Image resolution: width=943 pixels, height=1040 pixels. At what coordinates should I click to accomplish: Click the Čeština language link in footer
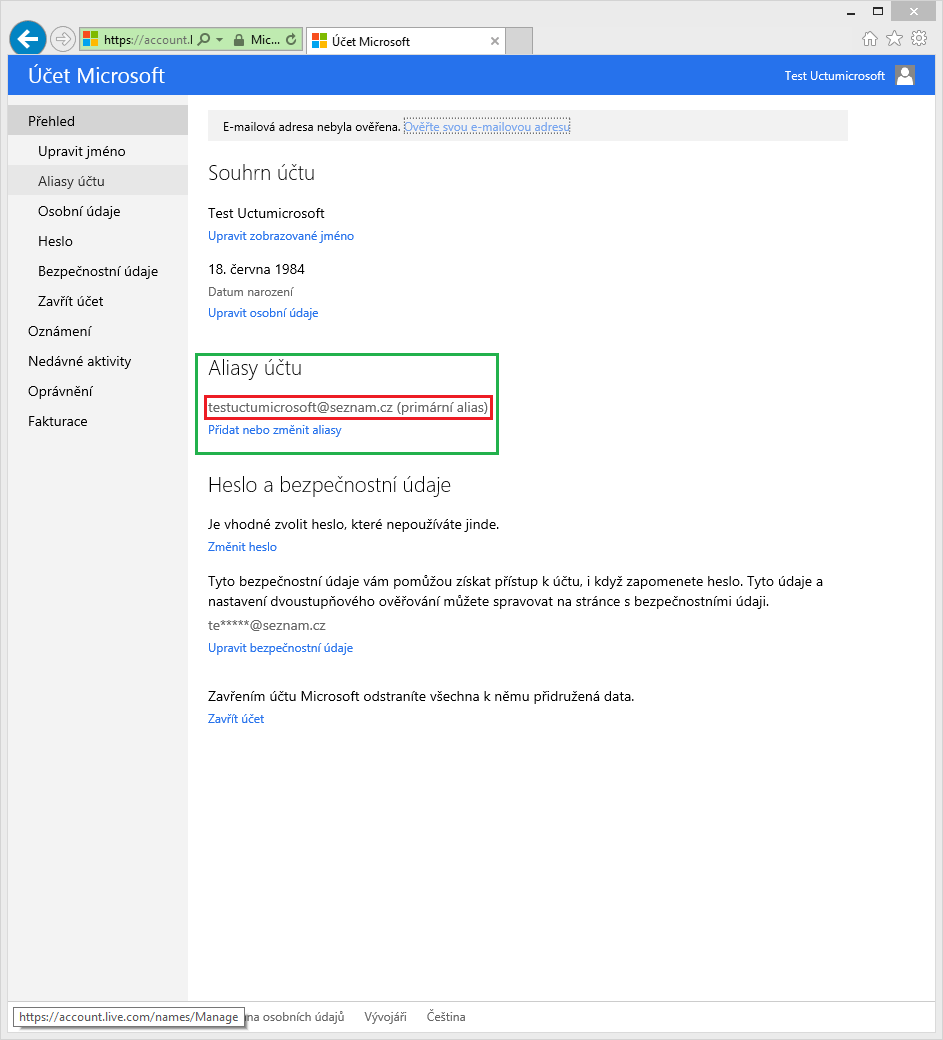446,1017
